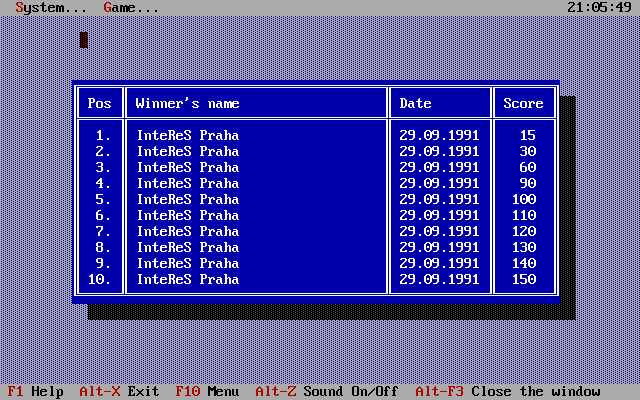
Task: Select position 1. in the table
Action: coord(103,135)
